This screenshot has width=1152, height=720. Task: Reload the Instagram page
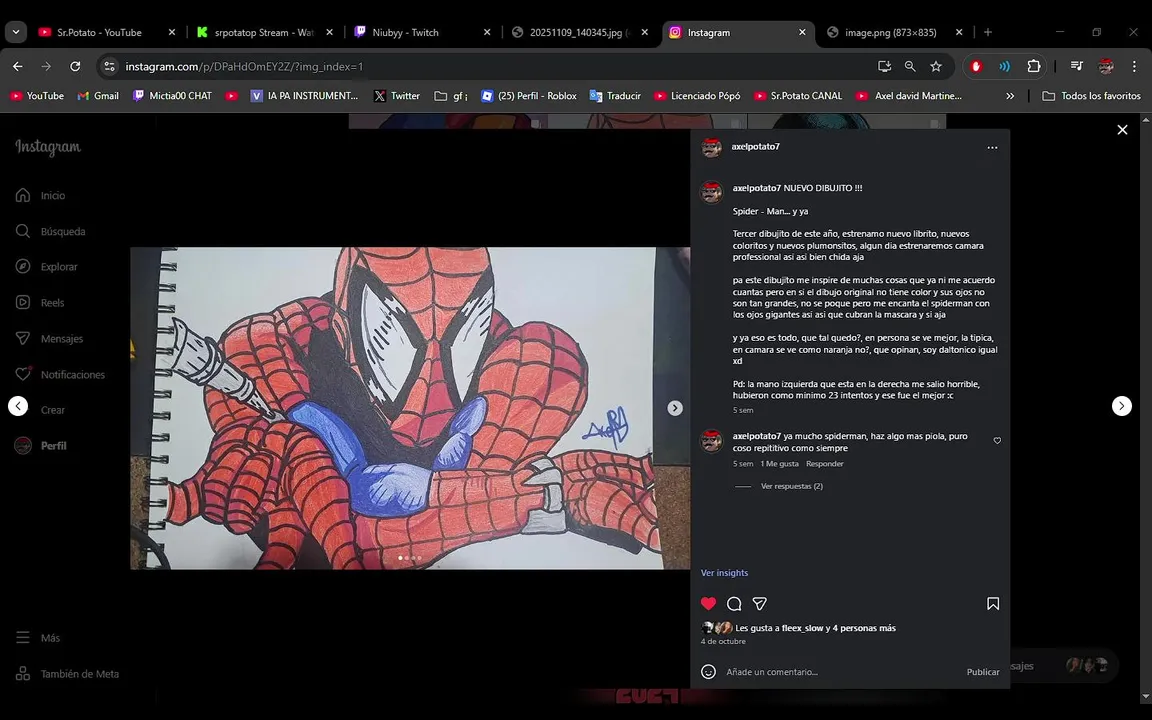pyautogui.click(x=75, y=66)
